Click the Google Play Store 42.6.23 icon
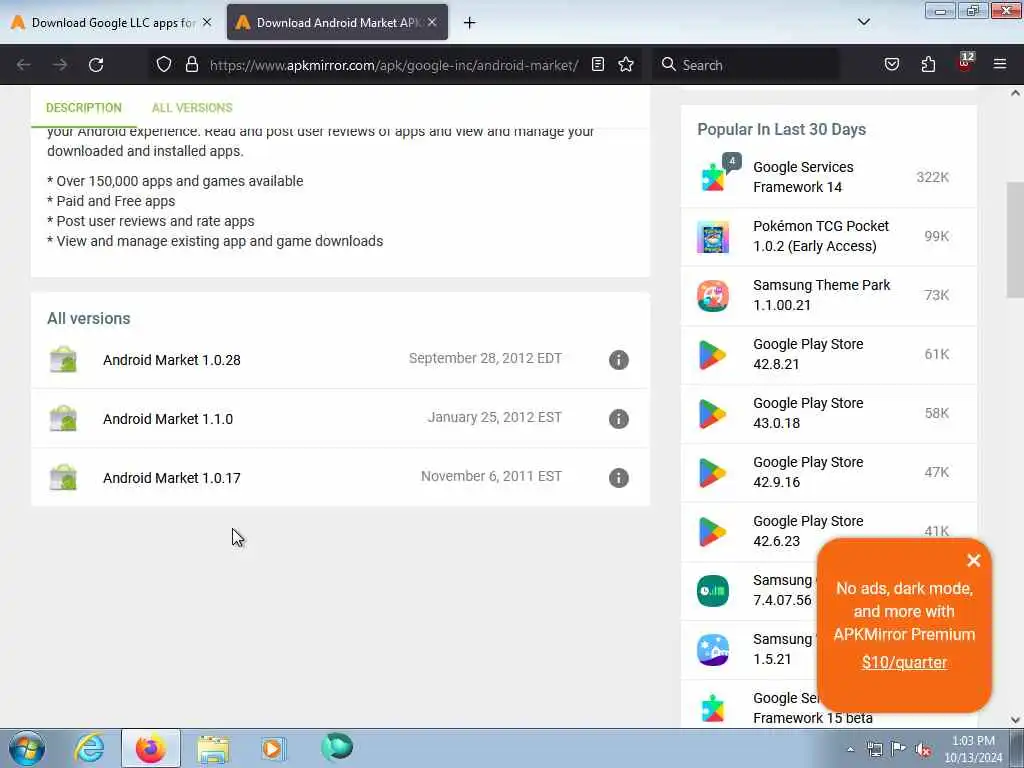This screenshot has height=768, width=1024. point(713,532)
